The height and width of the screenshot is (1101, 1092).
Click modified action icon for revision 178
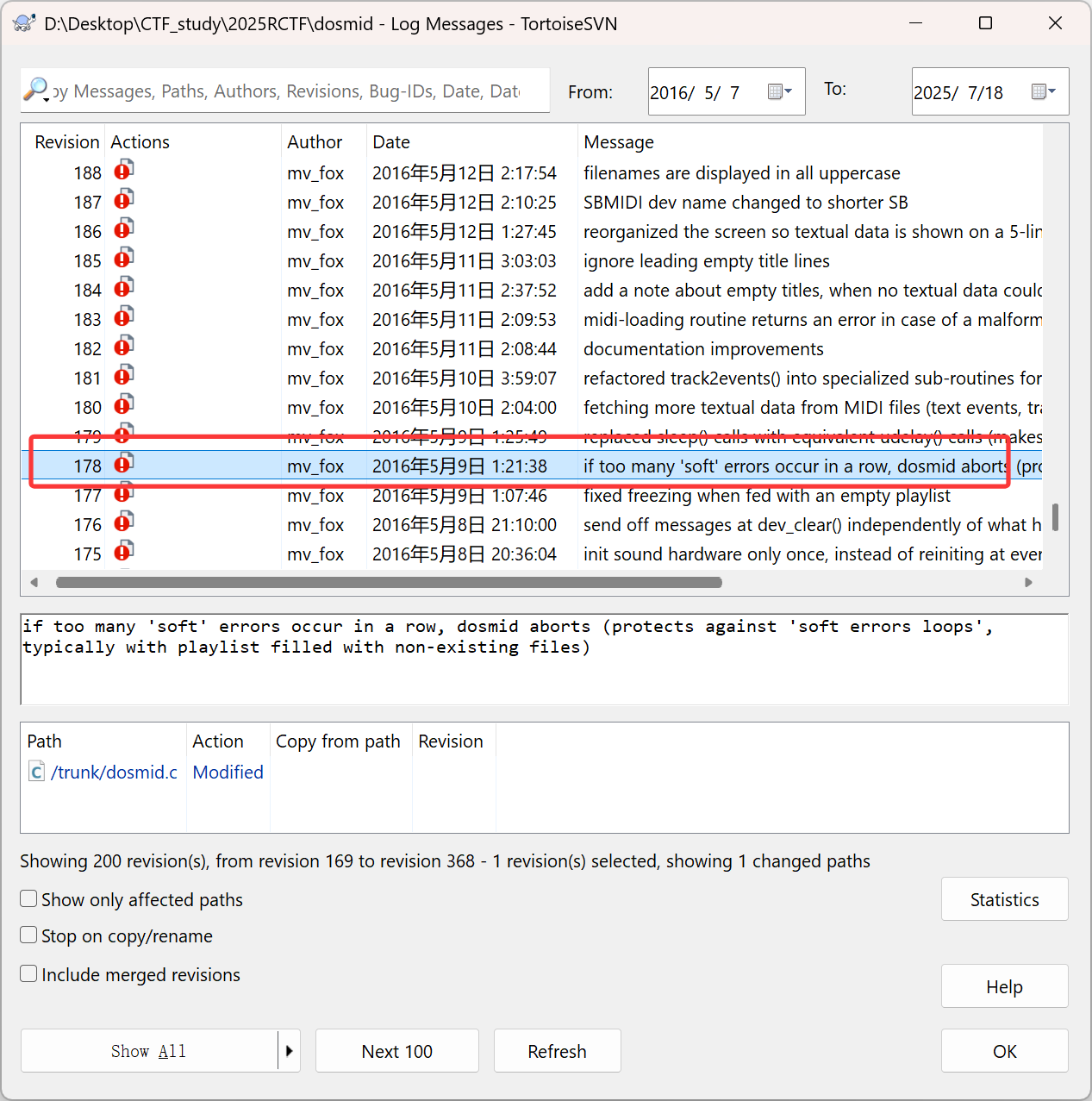pos(124,463)
